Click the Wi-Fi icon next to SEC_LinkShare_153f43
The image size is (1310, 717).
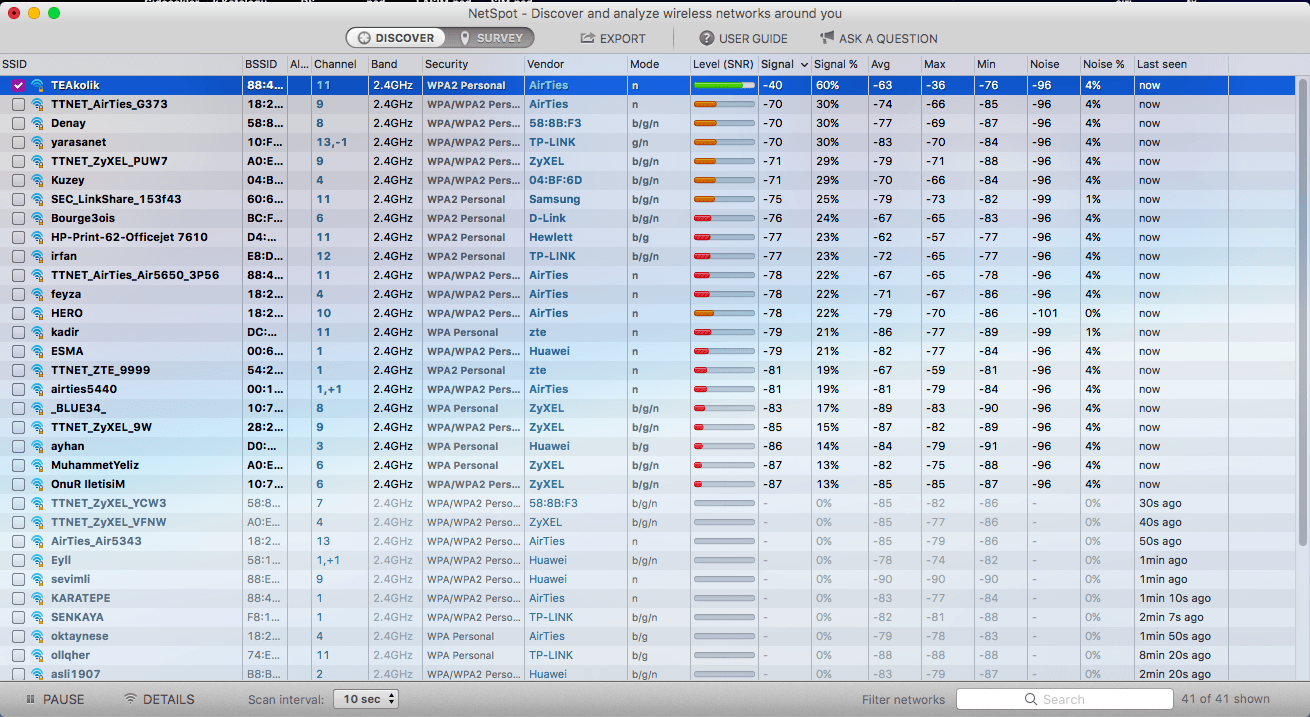(38, 199)
